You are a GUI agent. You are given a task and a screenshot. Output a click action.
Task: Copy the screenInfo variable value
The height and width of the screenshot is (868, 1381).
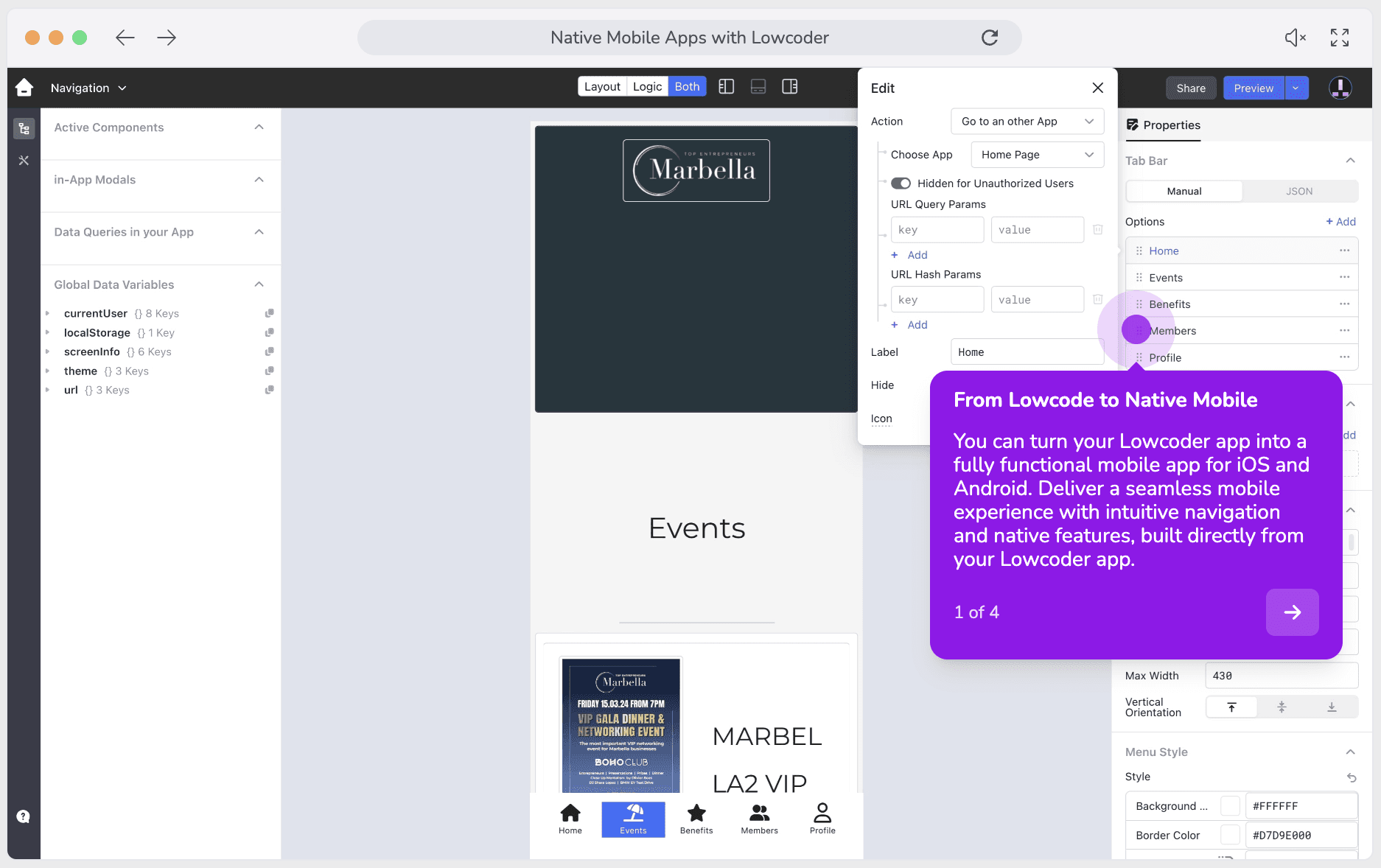point(270,351)
